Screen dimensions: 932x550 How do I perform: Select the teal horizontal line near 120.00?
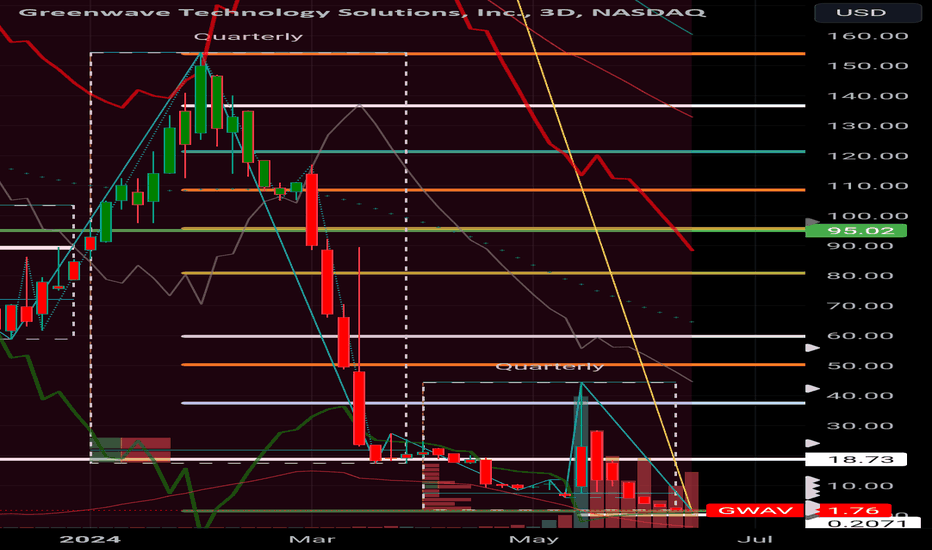pyautogui.click(x=493, y=152)
